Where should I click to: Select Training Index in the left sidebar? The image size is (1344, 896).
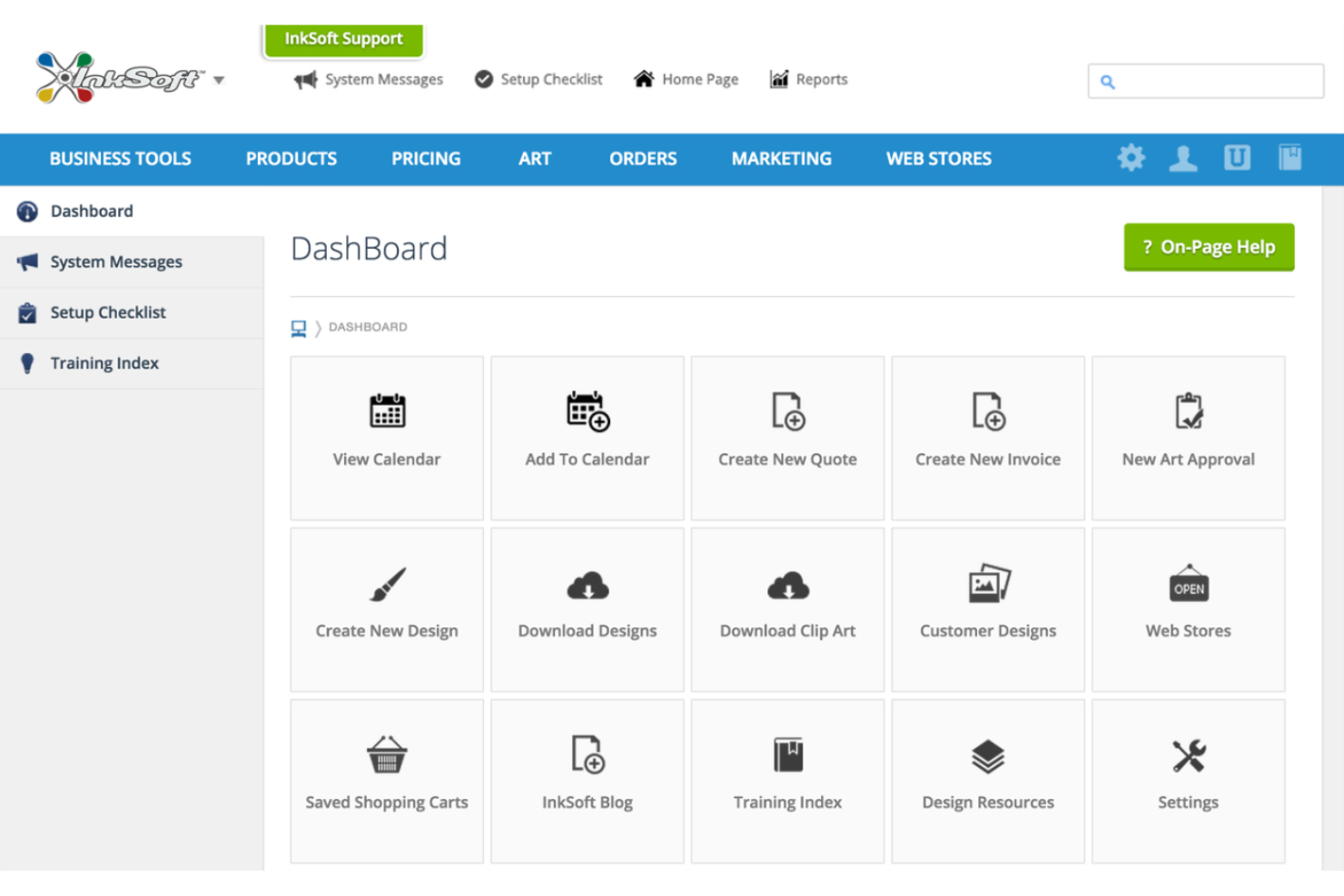132,364
